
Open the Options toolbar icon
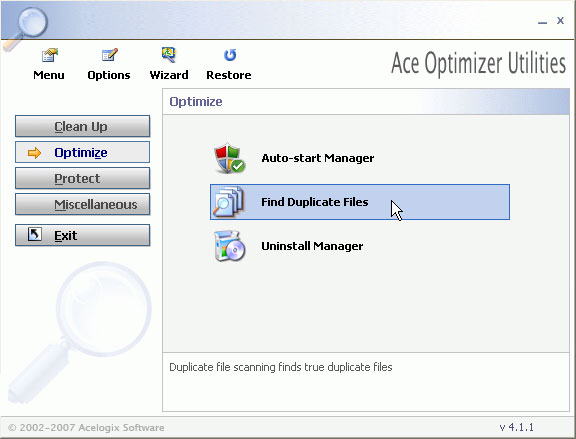point(109,55)
